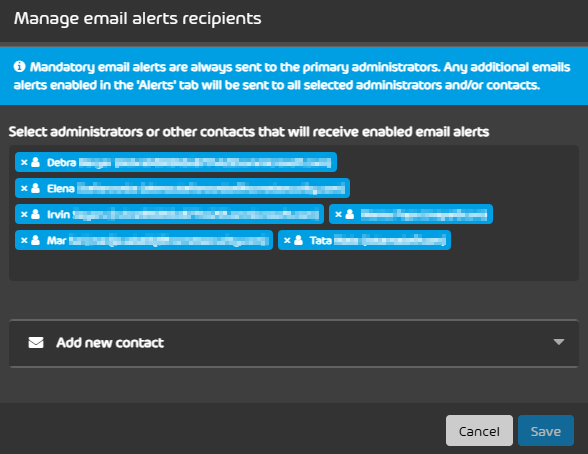The height and width of the screenshot is (454, 588).
Task: Open the Add new contact section
Action: pyautogui.click(x=294, y=343)
